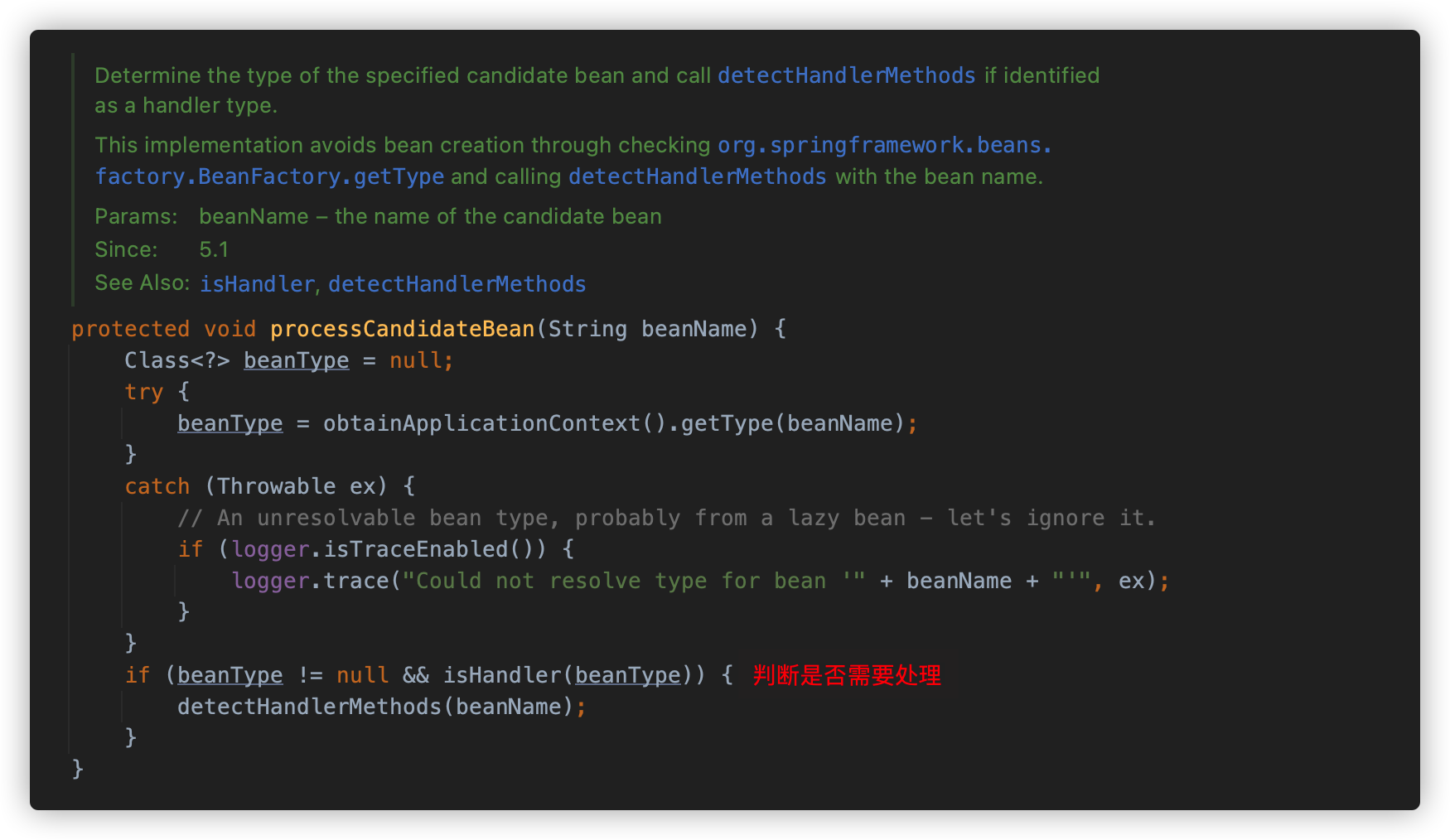Click the Throwable type in catch clause

[x=276, y=486]
